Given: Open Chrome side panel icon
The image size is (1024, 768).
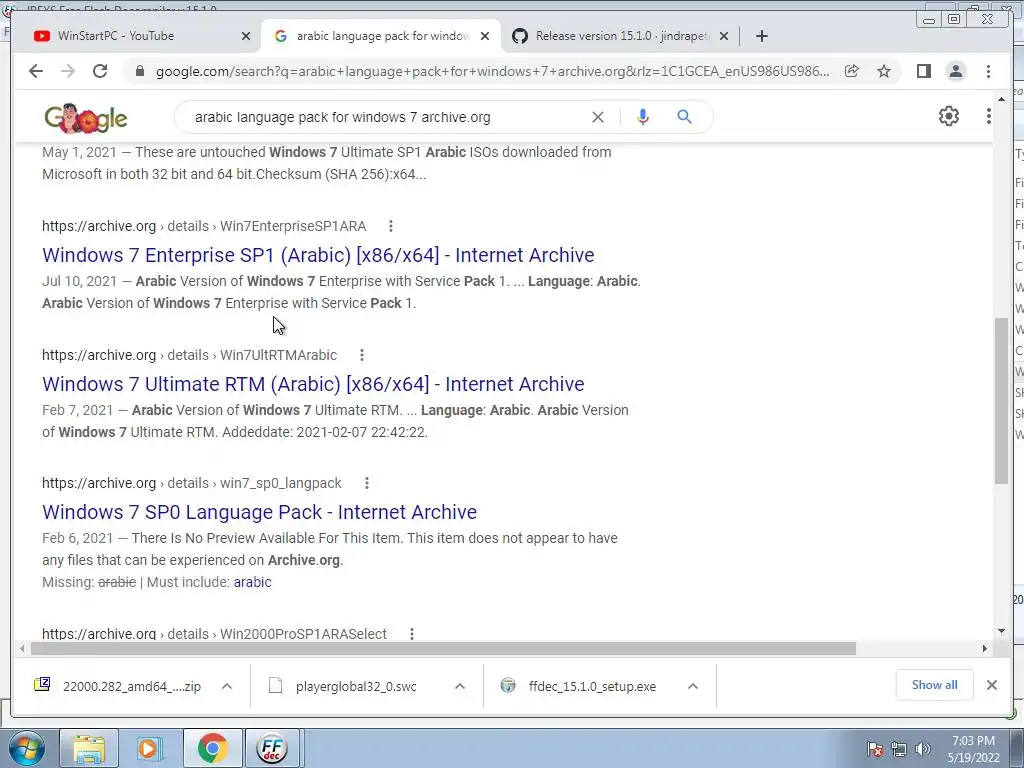Looking at the screenshot, I should [x=923, y=71].
